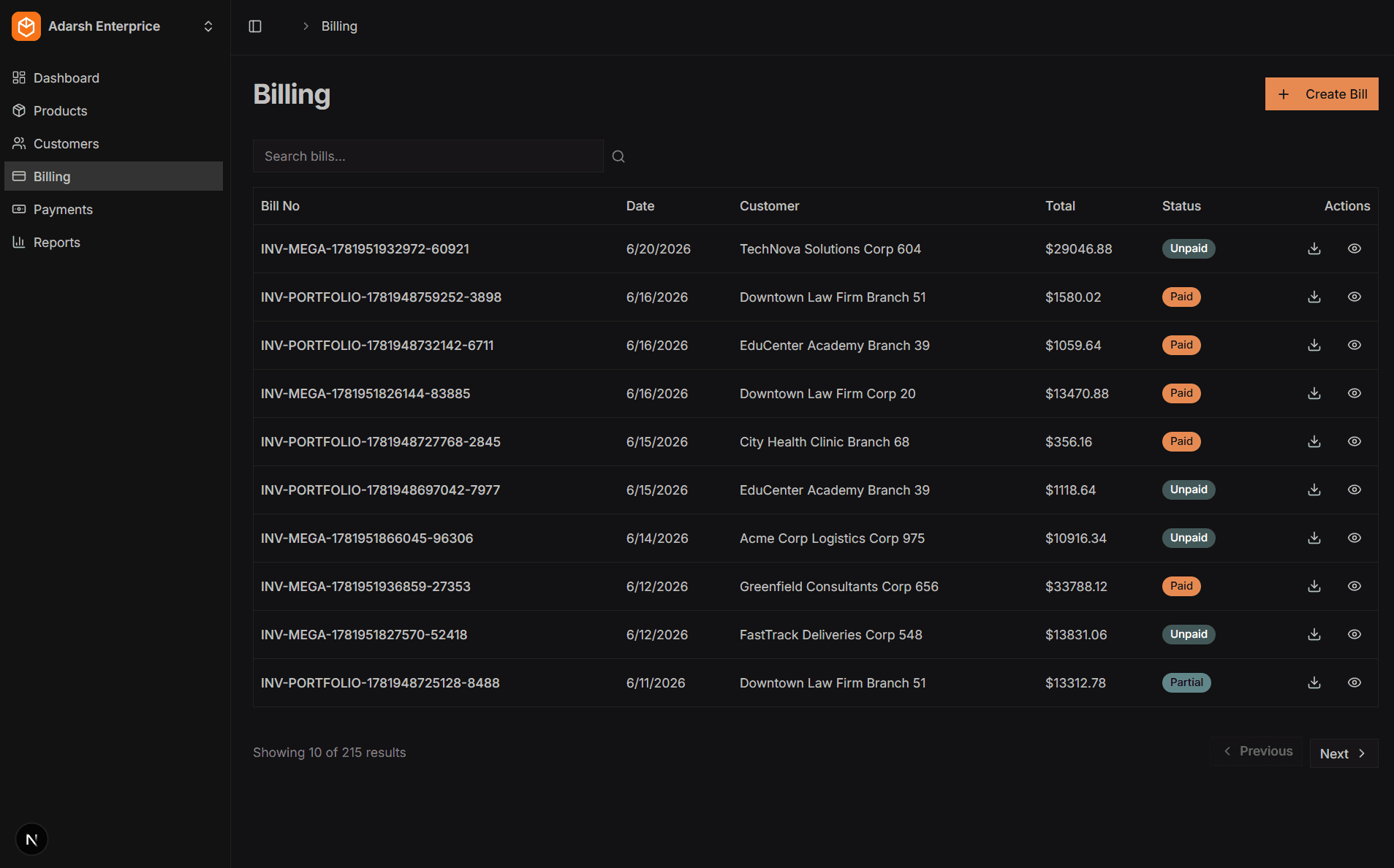The width and height of the screenshot is (1394, 868).
Task: Click Showing 10 of 215 results text
Action: point(329,753)
